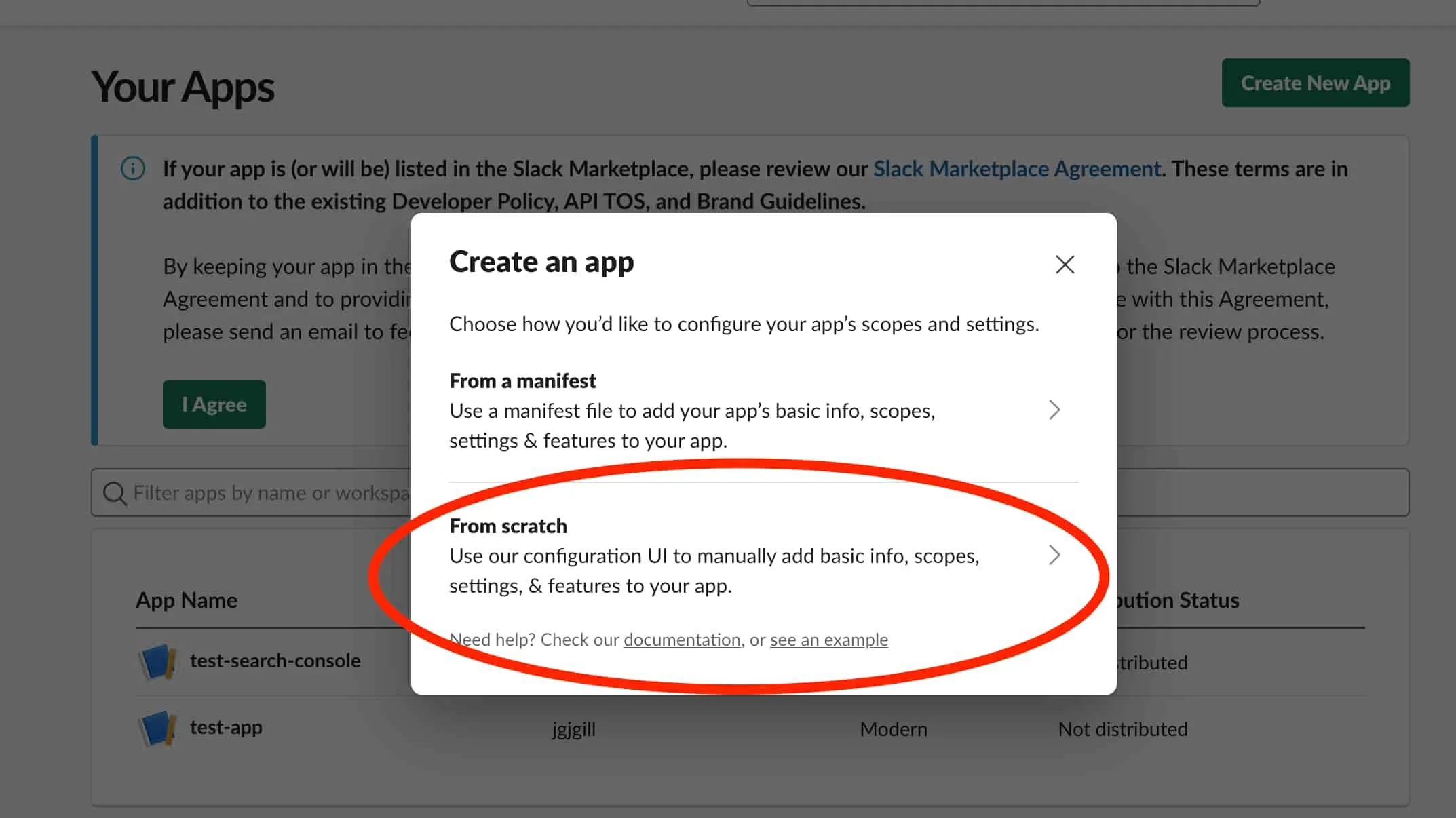
Task: Click the info circle icon in banner
Action: [133, 168]
